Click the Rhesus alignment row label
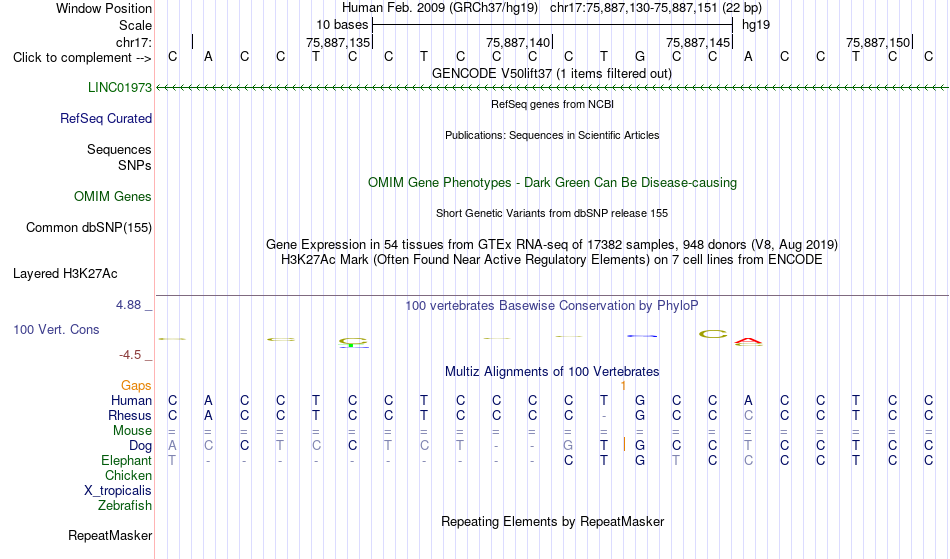Viewport: 950px width, 559px height. (130, 415)
